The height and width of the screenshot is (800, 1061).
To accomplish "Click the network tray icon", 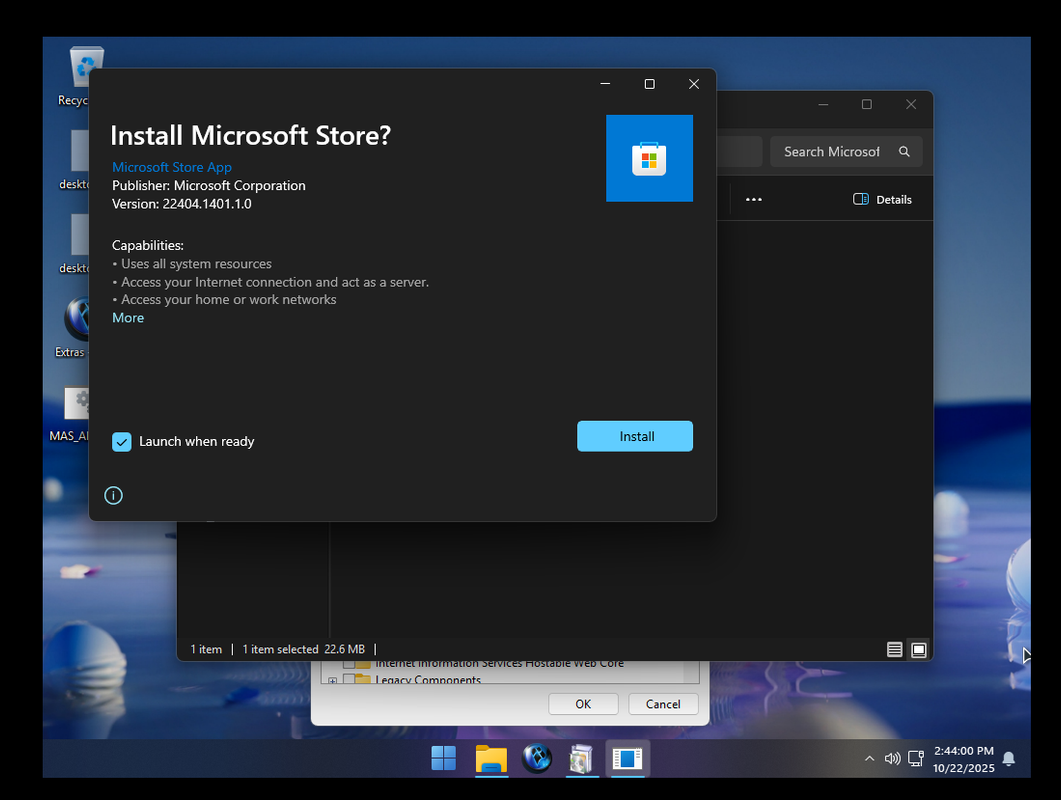I will 916,759.
